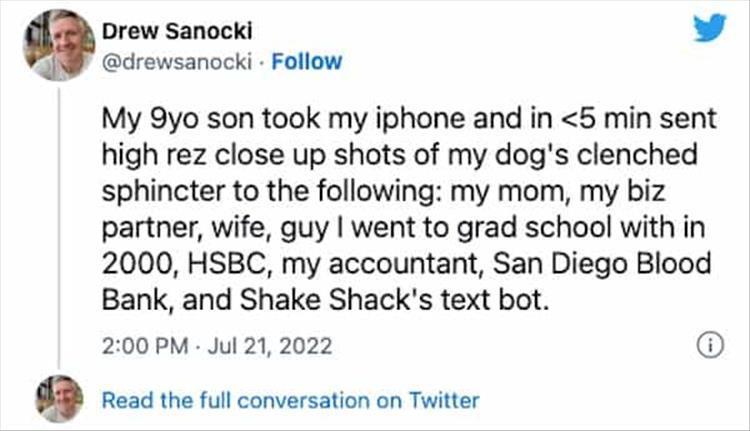750x431 pixels.
Task: Click the line starting 'My 9yo son'
Action: (x=408, y=120)
